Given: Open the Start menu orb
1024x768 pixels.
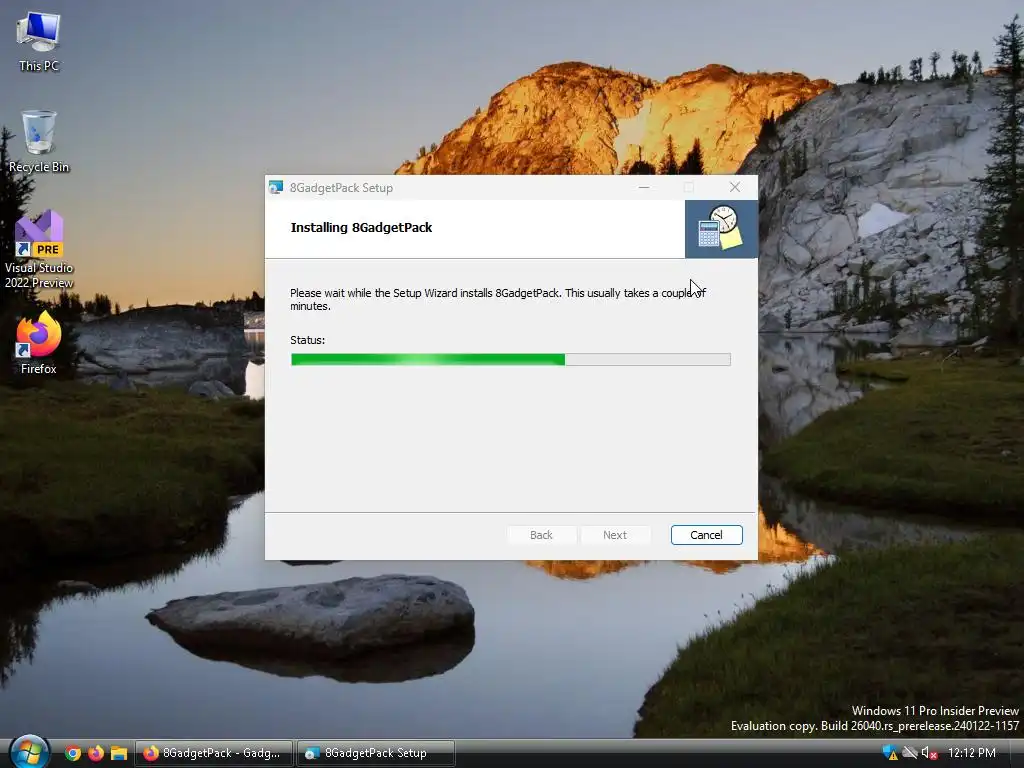Looking at the screenshot, I should [30, 752].
